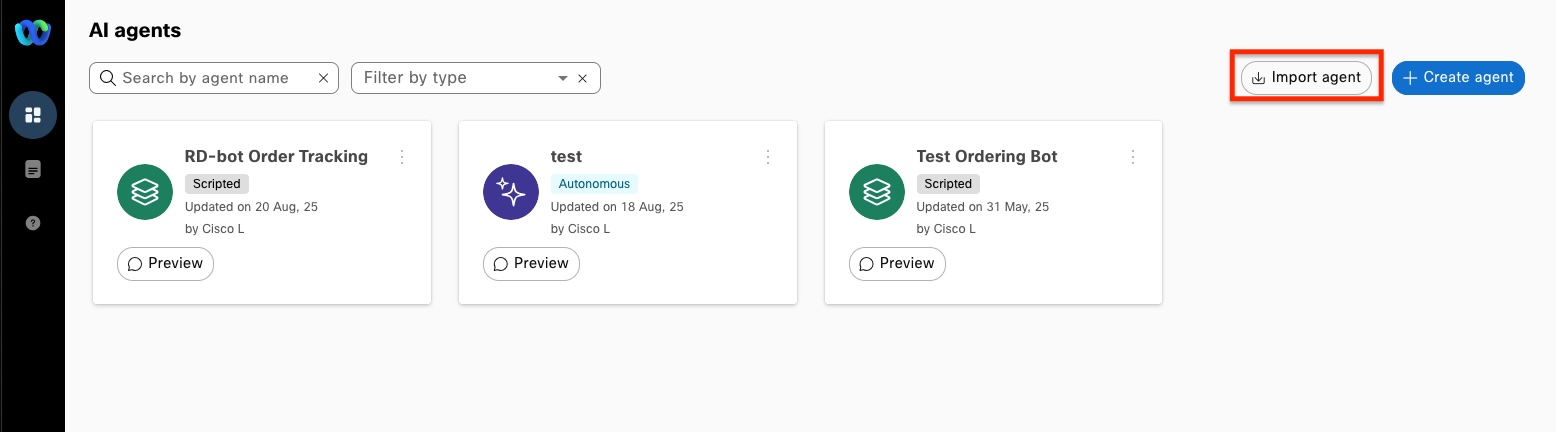Click RD-bot Order Tracking scripted agent icon
The height and width of the screenshot is (432, 1556).
coord(145,191)
